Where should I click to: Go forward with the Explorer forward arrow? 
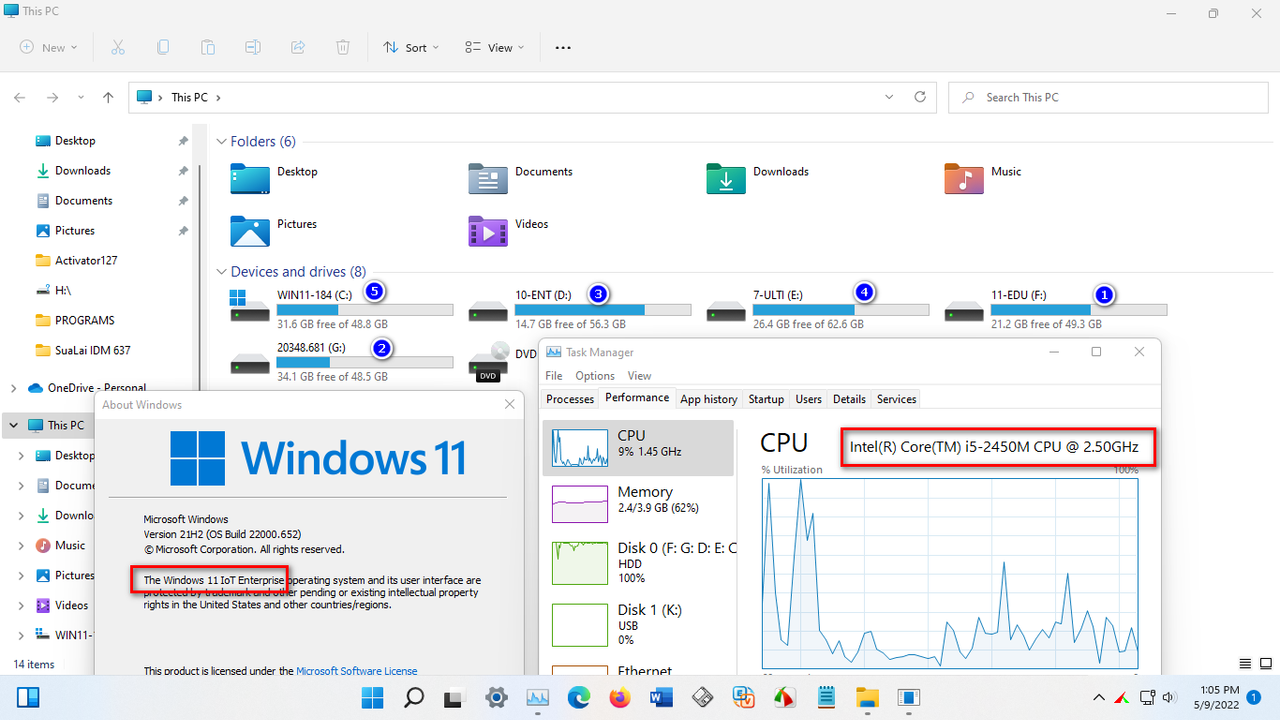(52, 97)
